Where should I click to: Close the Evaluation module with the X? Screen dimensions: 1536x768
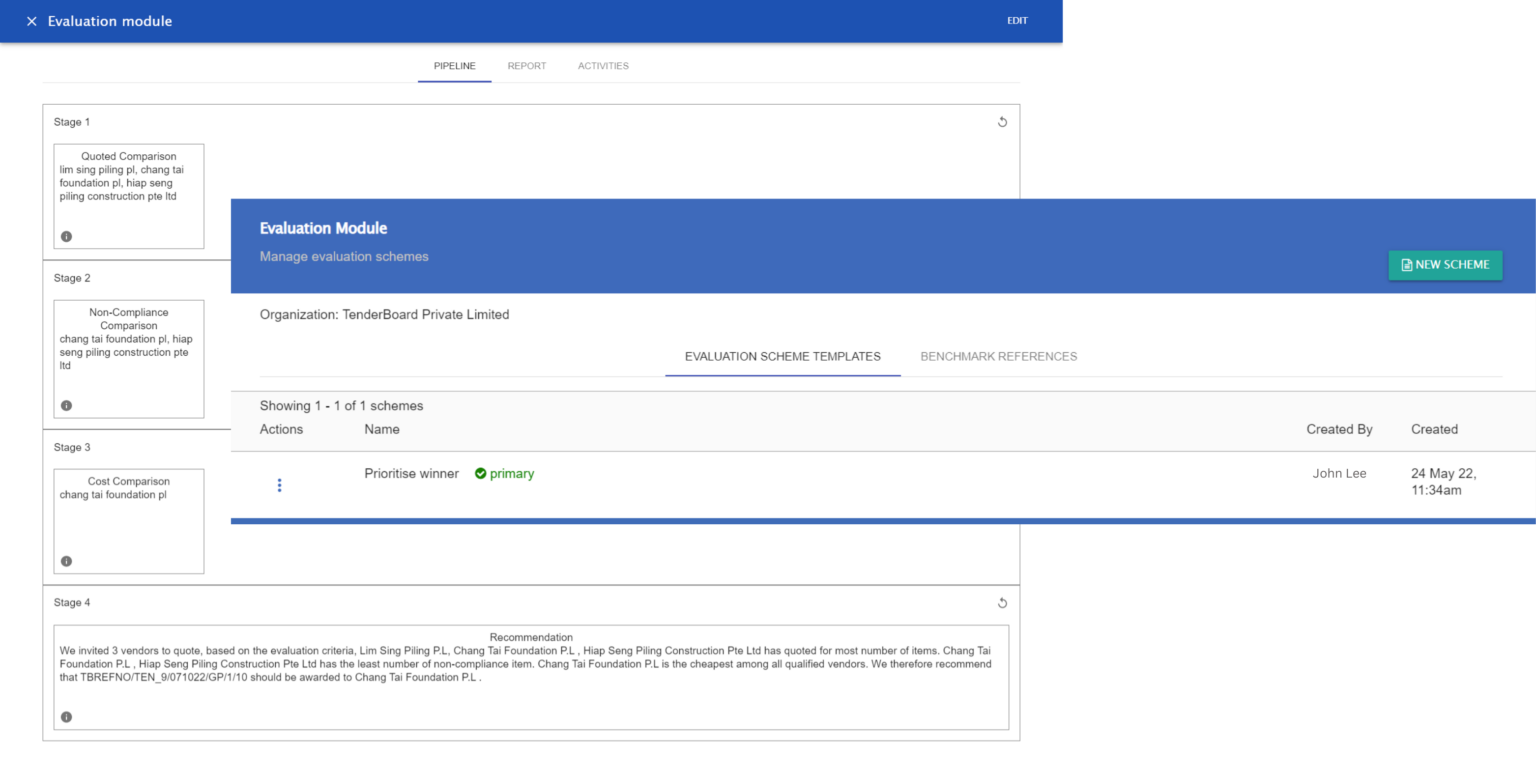click(x=31, y=20)
